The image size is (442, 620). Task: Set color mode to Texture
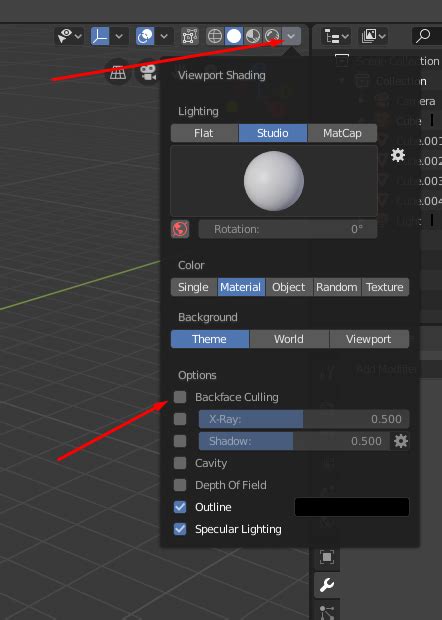pos(385,287)
